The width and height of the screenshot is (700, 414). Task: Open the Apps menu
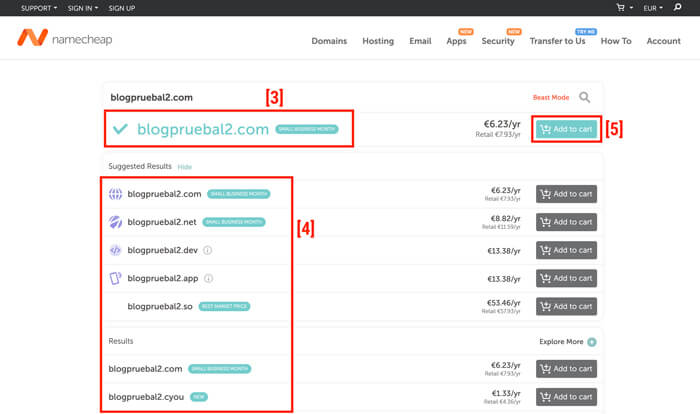456,41
